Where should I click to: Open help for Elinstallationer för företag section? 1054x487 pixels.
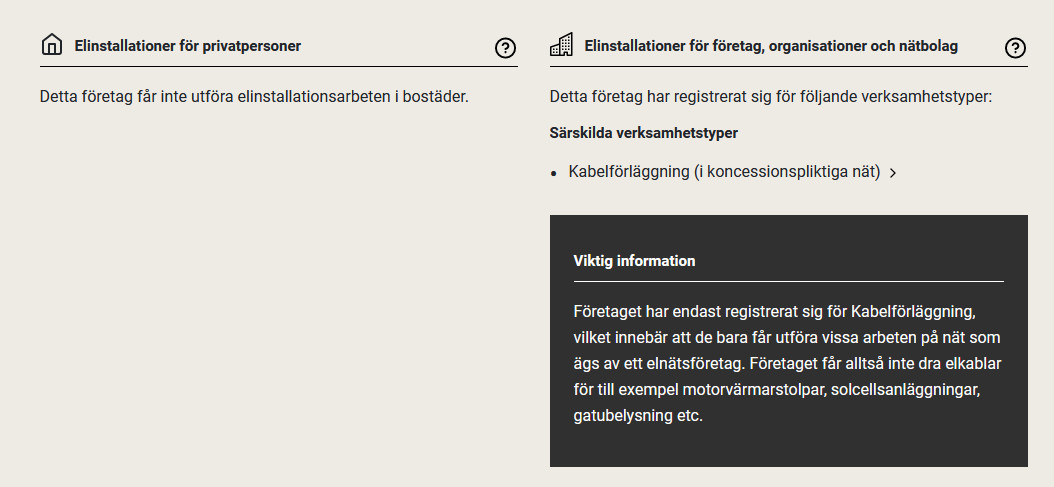1015,47
